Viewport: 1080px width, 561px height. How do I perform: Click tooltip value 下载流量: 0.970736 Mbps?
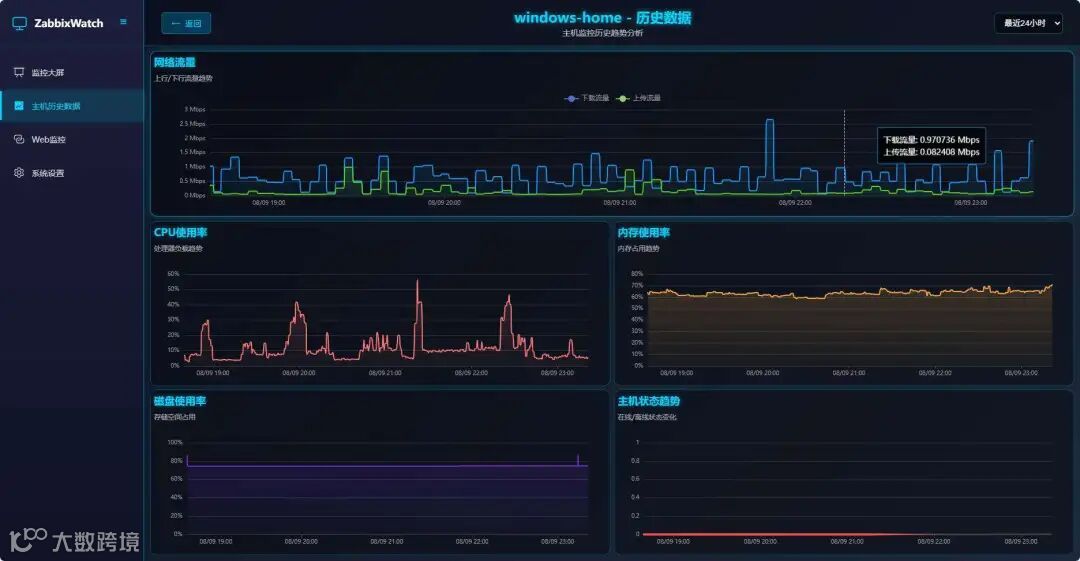click(931, 140)
